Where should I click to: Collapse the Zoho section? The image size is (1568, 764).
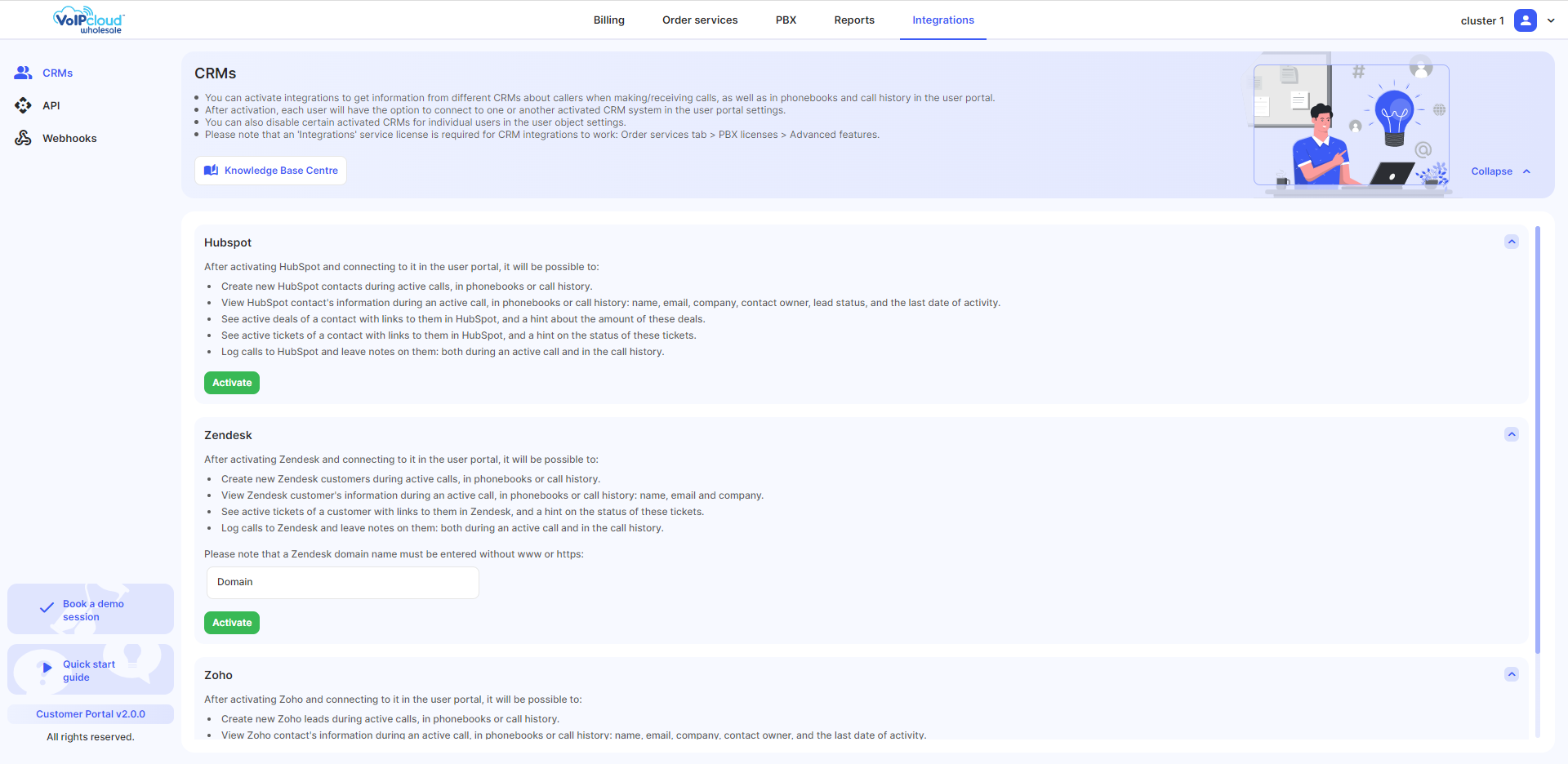coord(1512,674)
